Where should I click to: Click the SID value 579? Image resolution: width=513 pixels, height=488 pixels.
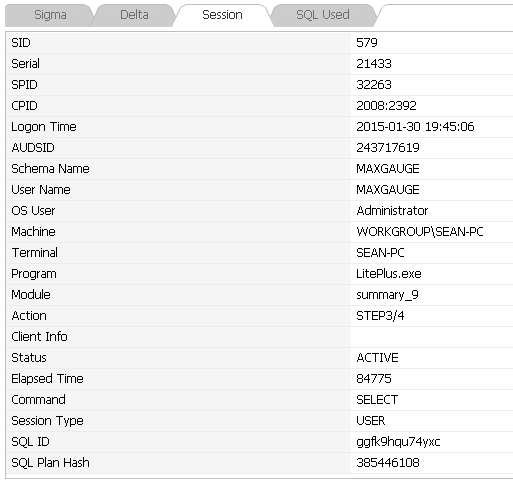(x=367, y=43)
